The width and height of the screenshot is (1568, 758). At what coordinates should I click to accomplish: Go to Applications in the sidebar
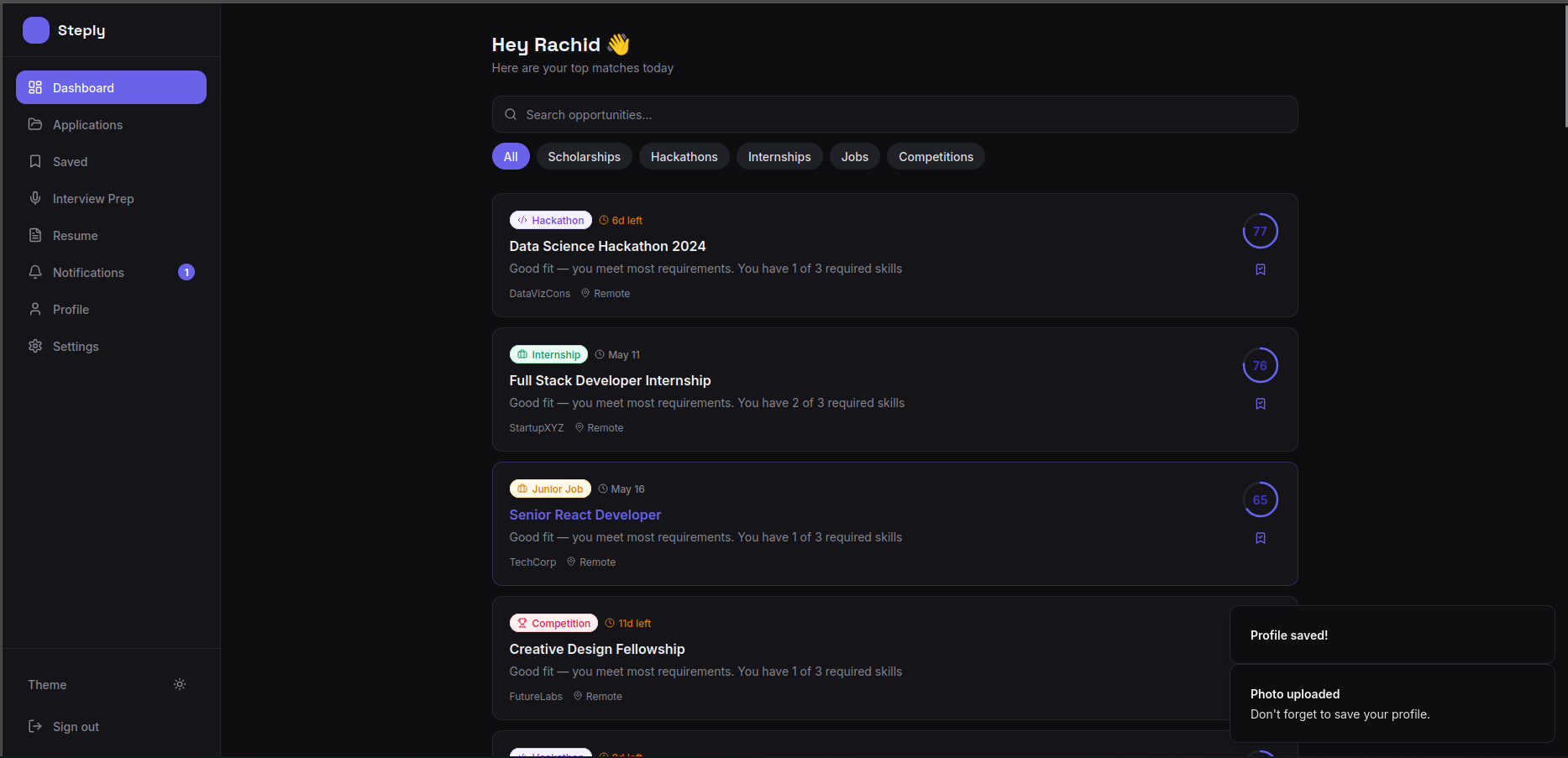pos(111,124)
